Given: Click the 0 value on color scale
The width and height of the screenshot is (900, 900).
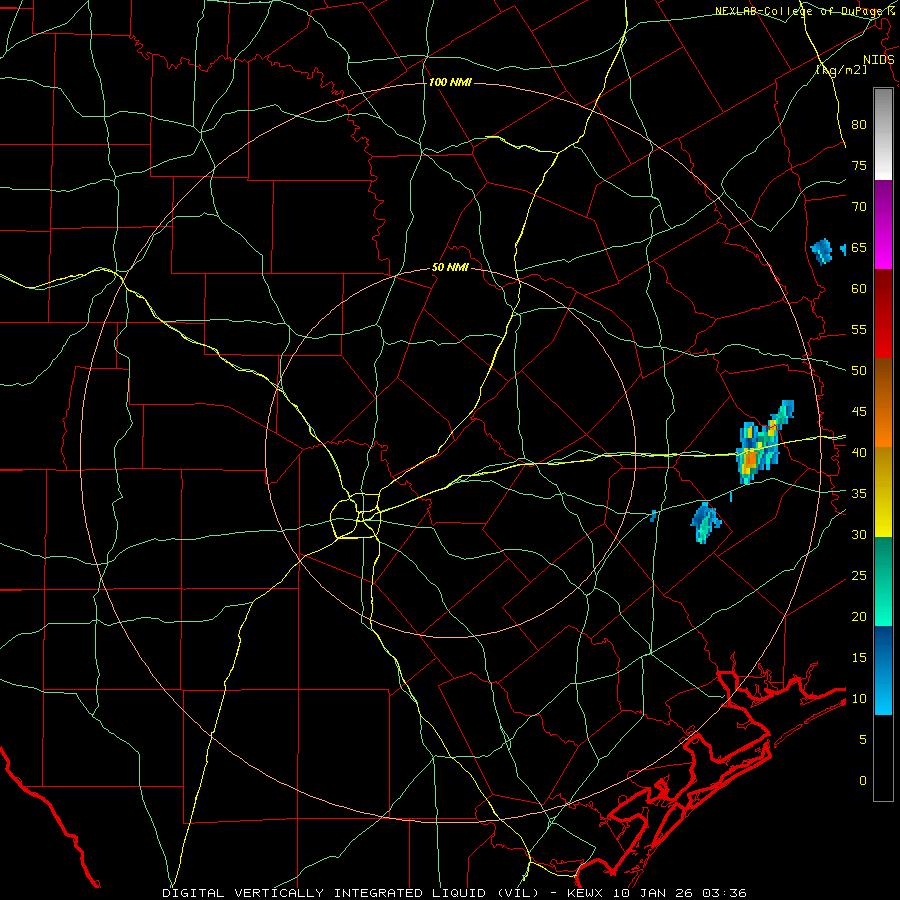Looking at the screenshot, I should pos(863,781).
